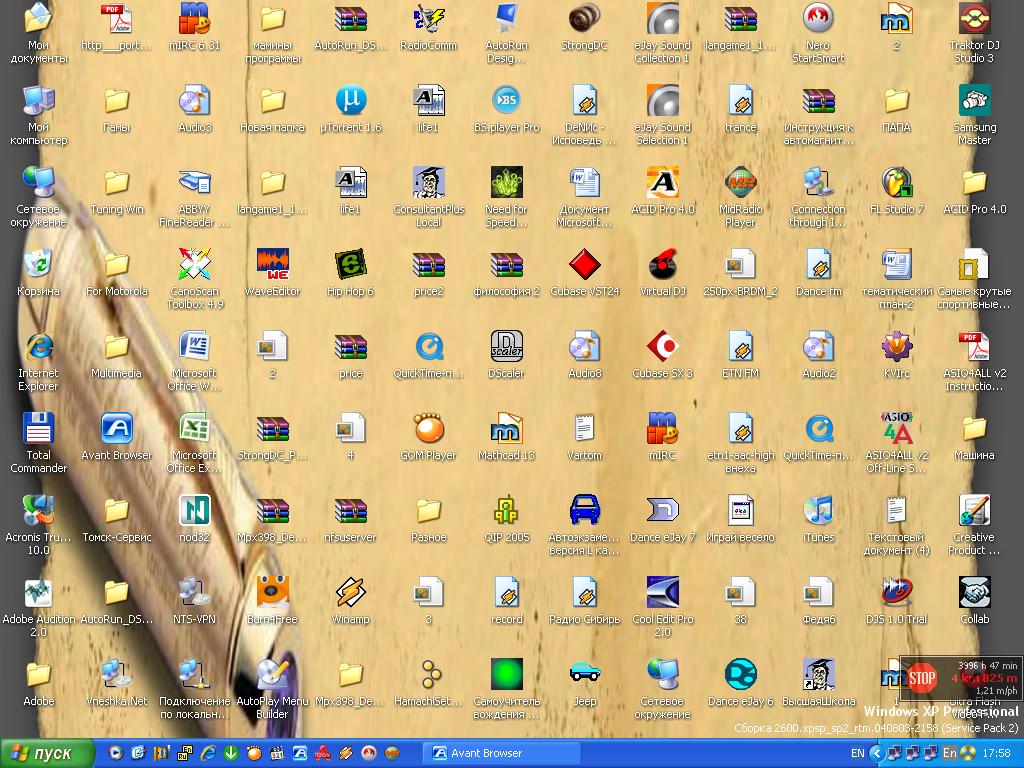
Task: Open the Tuning Win folder
Action: pyautogui.click(x=117, y=183)
